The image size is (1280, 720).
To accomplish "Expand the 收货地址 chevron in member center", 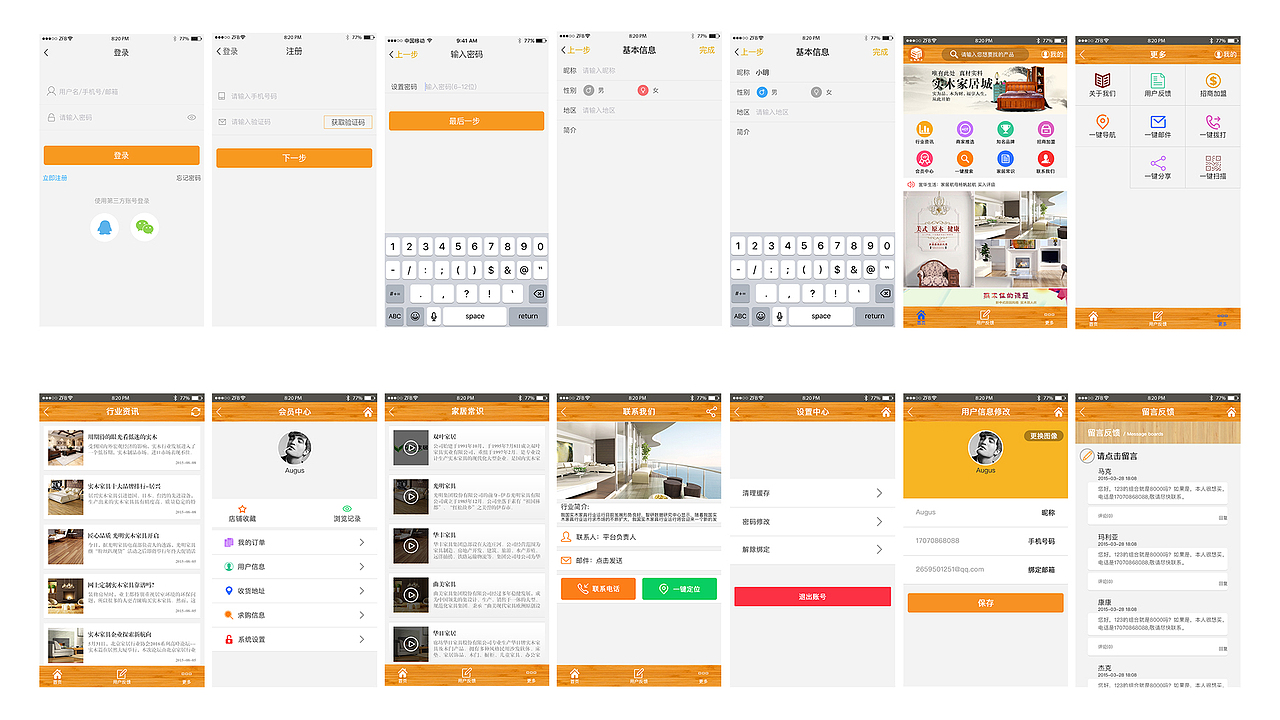I will [x=361, y=590].
